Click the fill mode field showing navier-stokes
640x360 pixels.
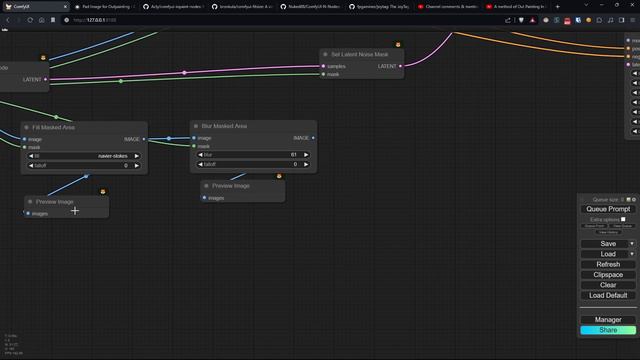[x=84, y=156]
